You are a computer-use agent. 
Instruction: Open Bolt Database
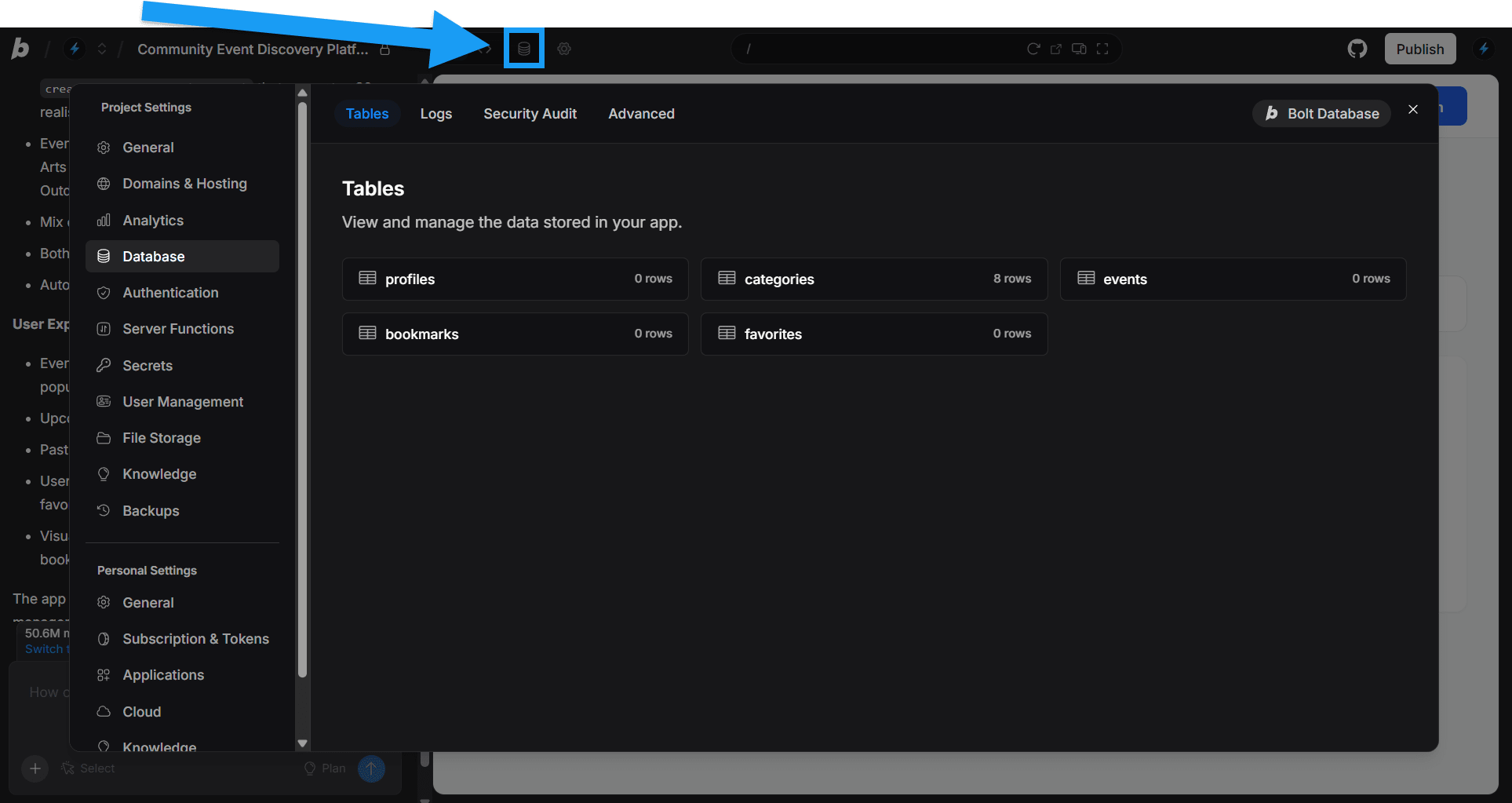point(1321,113)
